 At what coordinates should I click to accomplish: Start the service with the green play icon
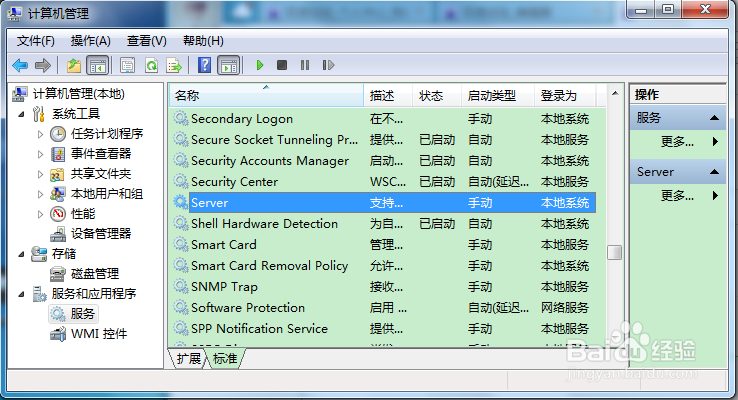(x=259, y=65)
